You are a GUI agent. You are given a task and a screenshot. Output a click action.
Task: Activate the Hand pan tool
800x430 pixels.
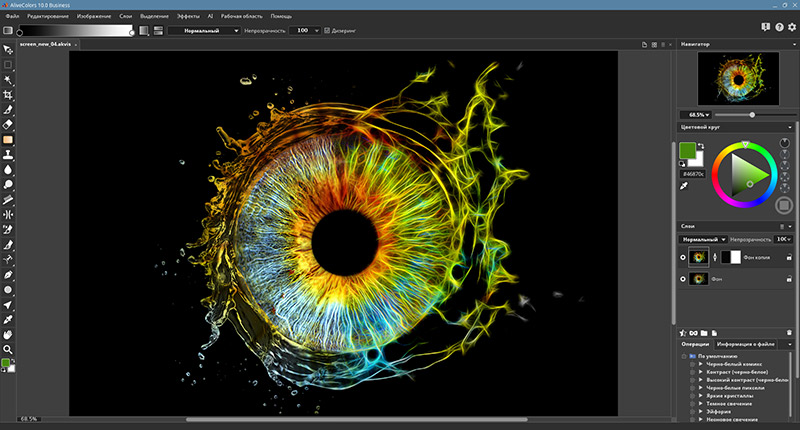(8, 333)
